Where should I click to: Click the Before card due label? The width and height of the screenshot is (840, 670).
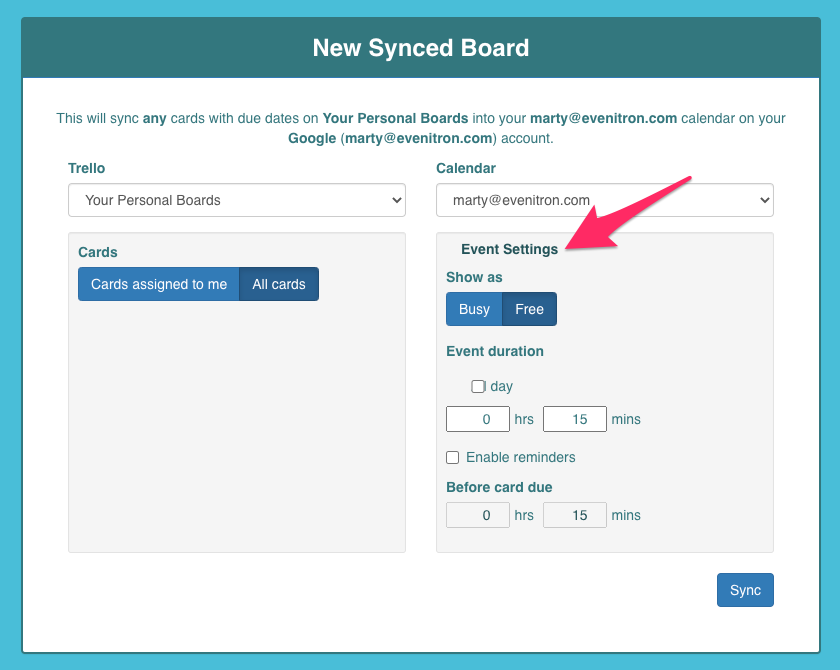tap(499, 487)
